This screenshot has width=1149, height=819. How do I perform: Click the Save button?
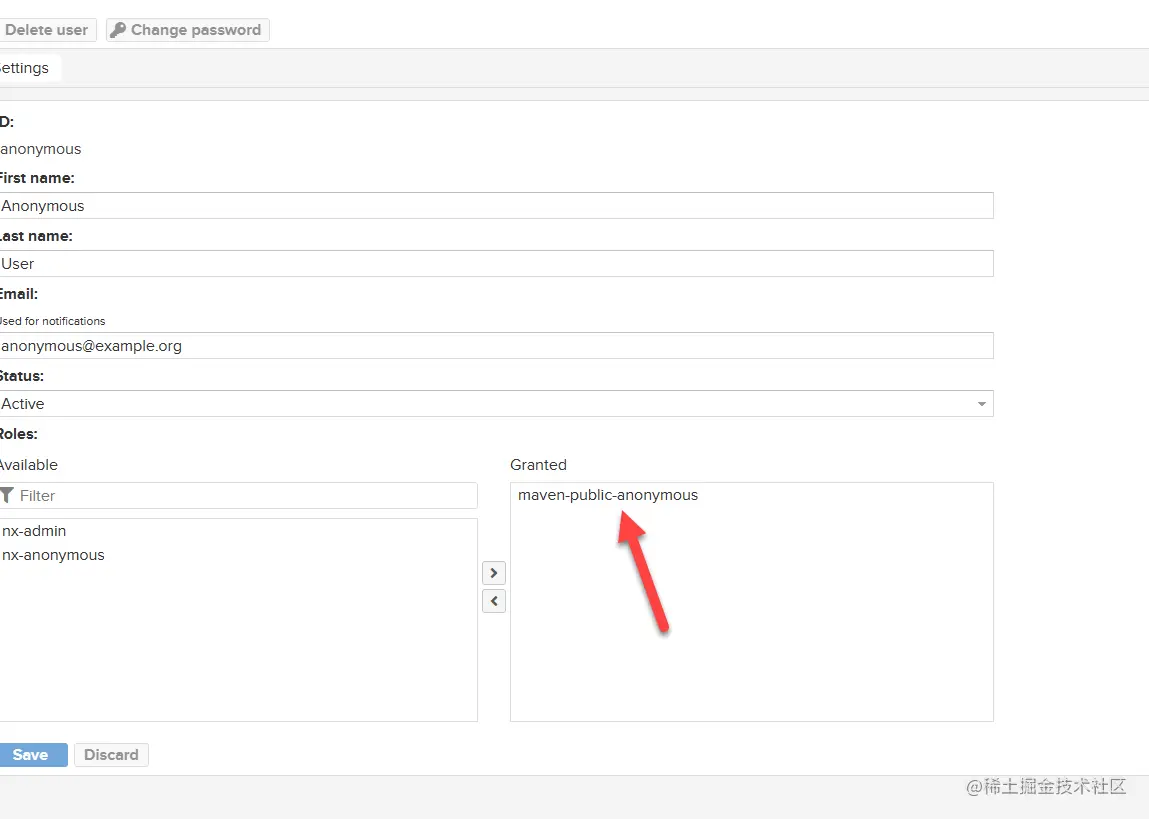[x=32, y=755]
